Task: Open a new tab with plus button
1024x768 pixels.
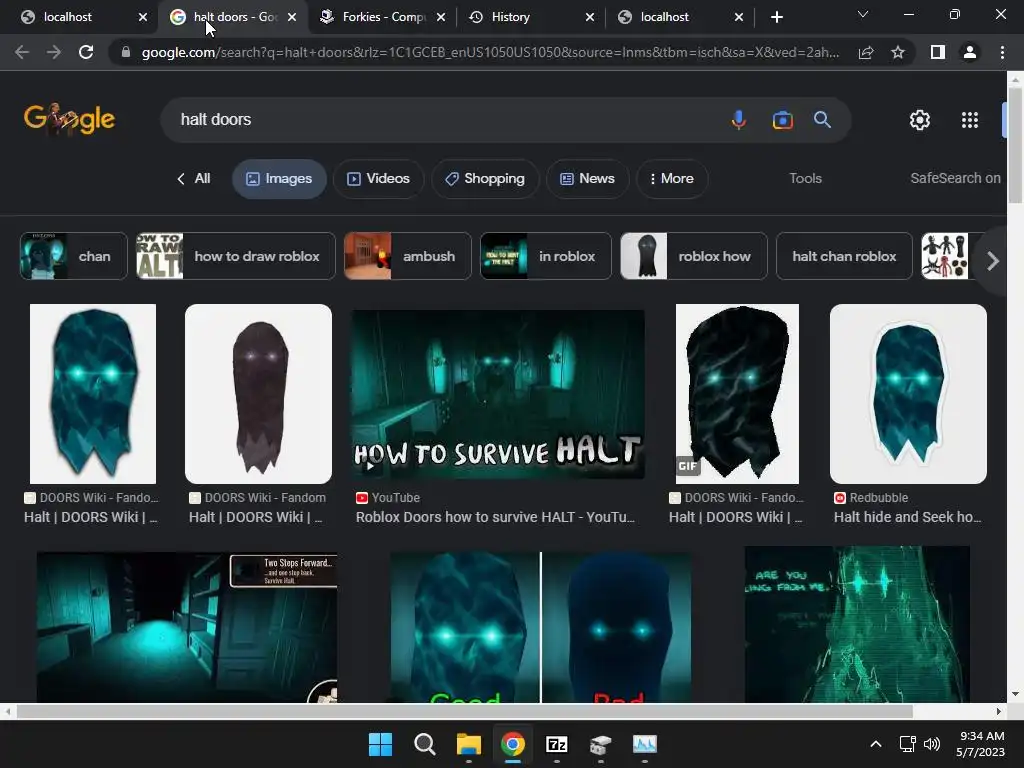Action: [776, 17]
